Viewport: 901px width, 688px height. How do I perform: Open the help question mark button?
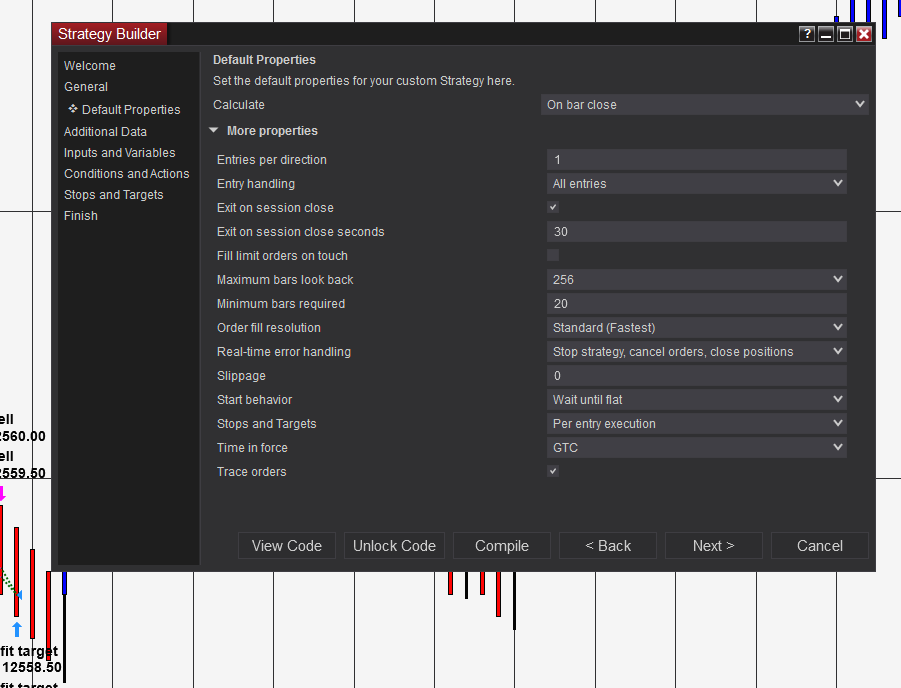pyautogui.click(x=806, y=34)
